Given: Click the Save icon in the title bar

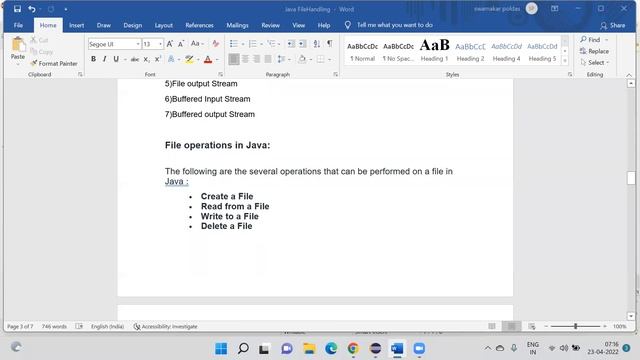Looking at the screenshot, I should [x=17, y=9].
